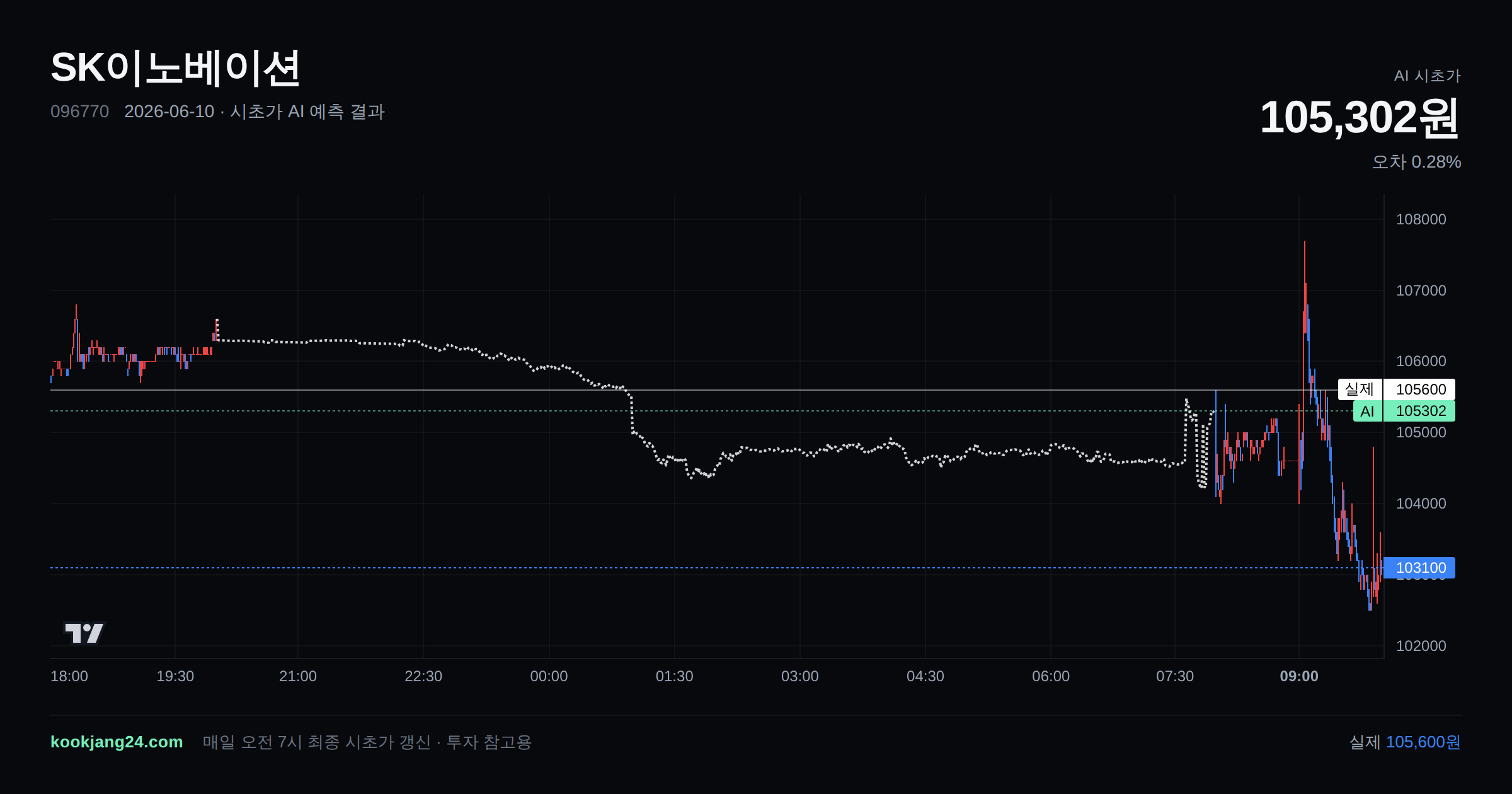The height and width of the screenshot is (794, 1512).
Task: Click the SK이노베이션 chart title
Action: coord(175,68)
